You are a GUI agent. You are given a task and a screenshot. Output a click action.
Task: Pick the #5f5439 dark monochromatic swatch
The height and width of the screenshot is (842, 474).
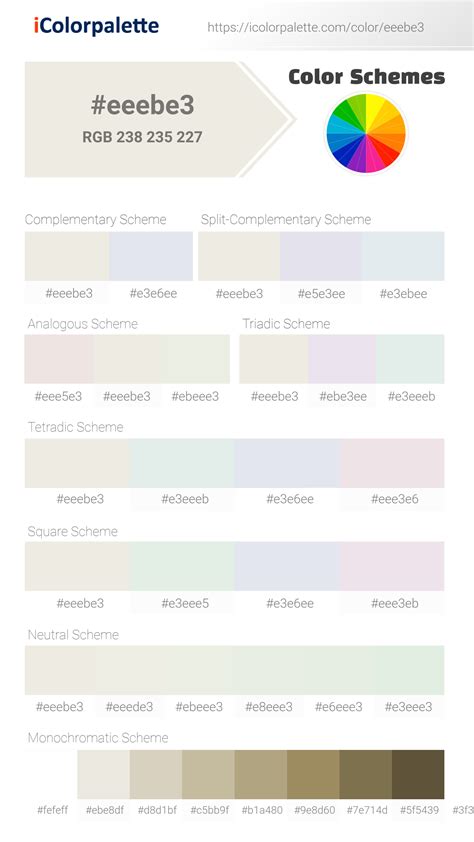[x=418, y=774]
